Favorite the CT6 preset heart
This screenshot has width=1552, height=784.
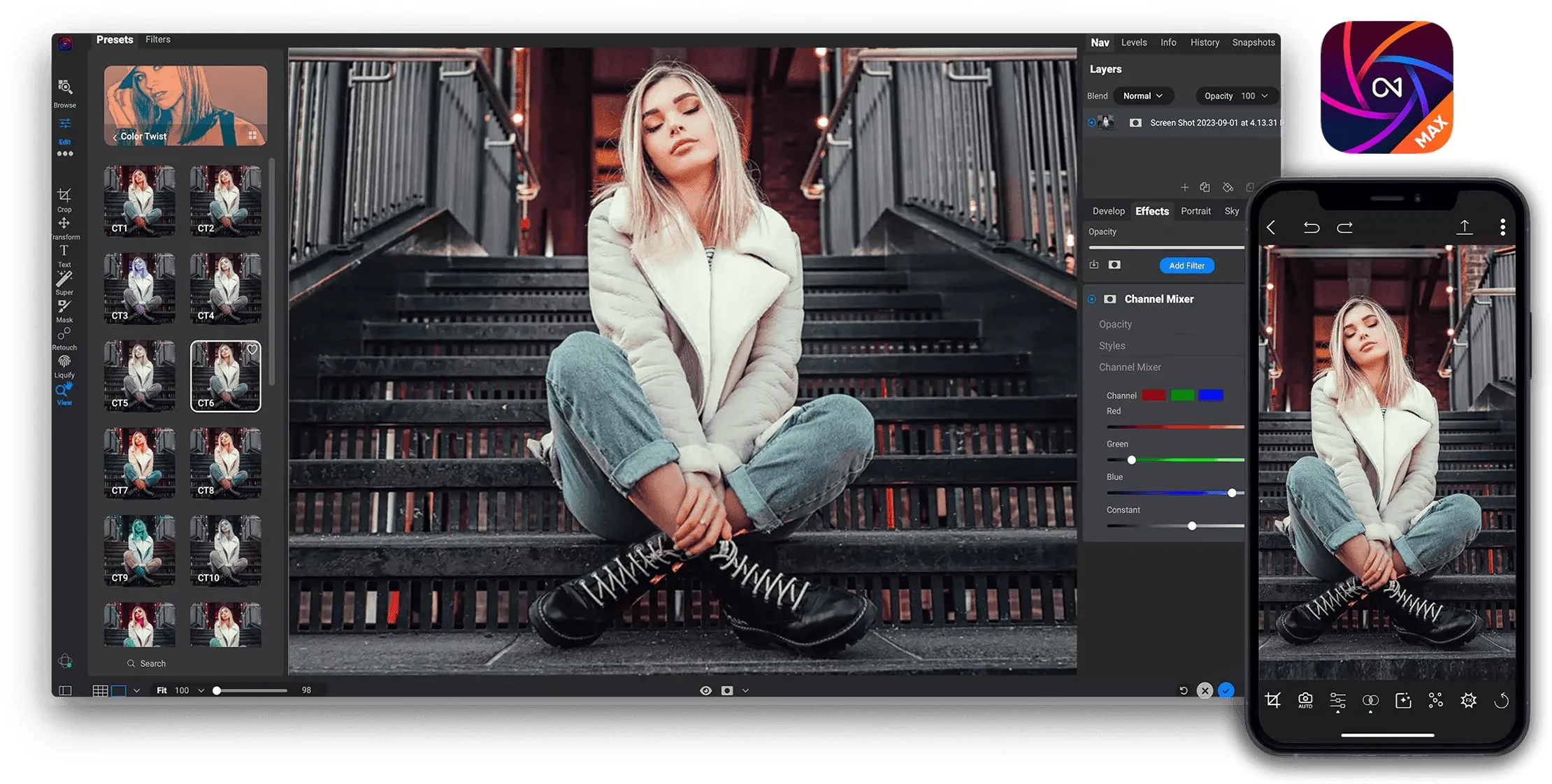pyautogui.click(x=252, y=350)
